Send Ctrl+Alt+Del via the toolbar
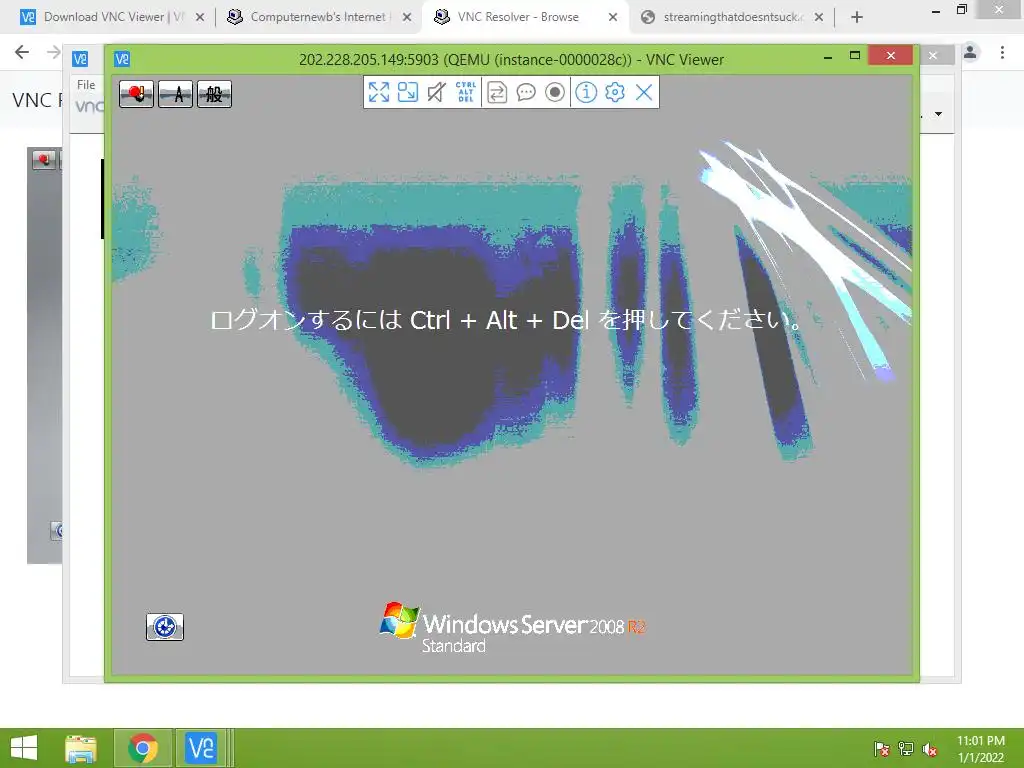1024x768 pixels. tap(466, 92)
